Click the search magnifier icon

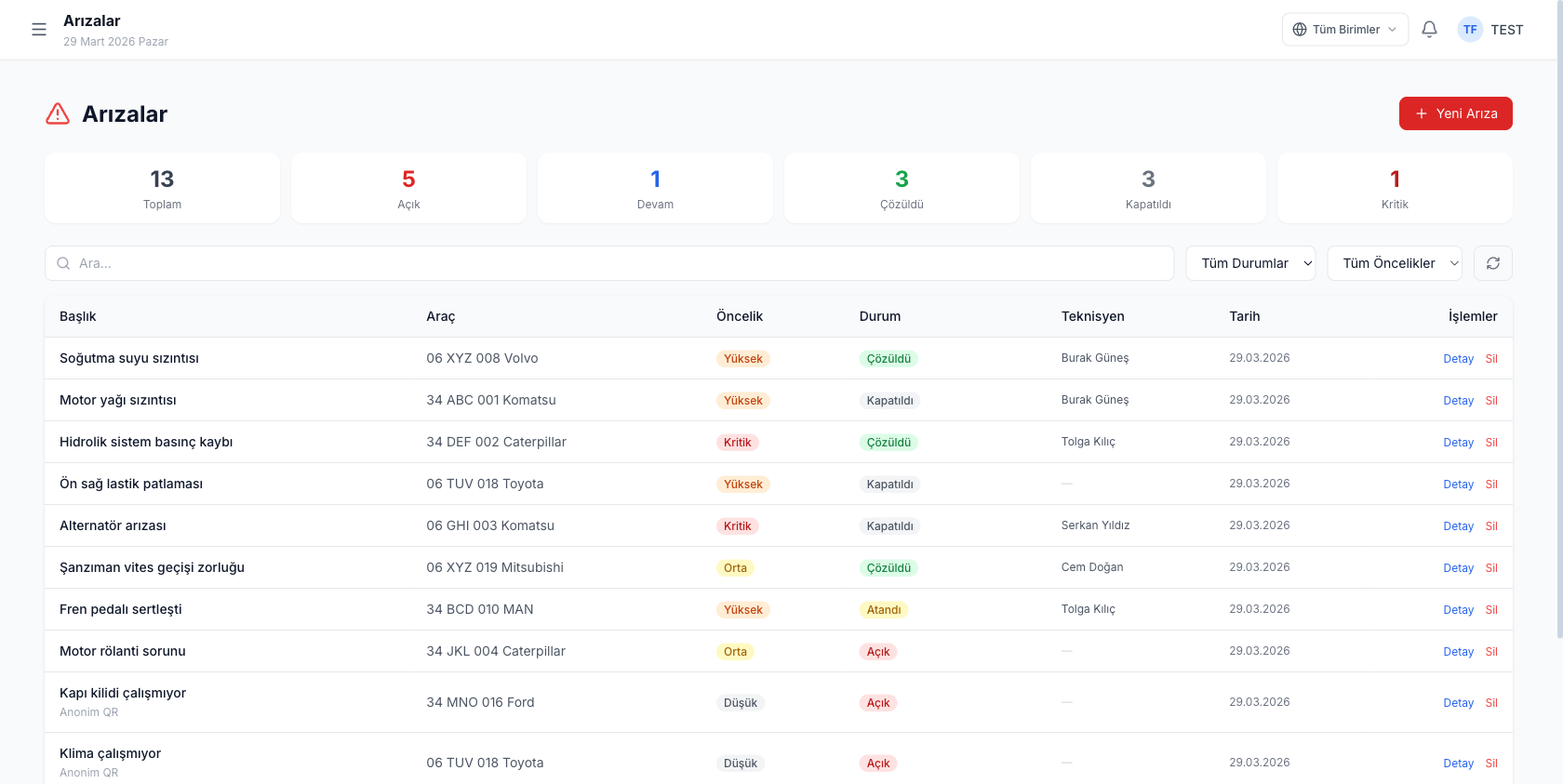tap(63, 263)
